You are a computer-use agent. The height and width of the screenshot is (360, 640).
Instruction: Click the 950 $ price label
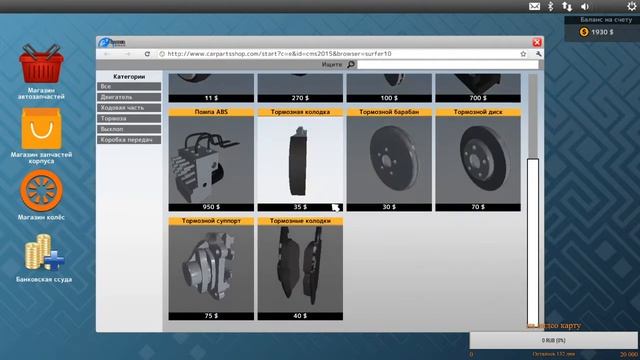(211, 207)
